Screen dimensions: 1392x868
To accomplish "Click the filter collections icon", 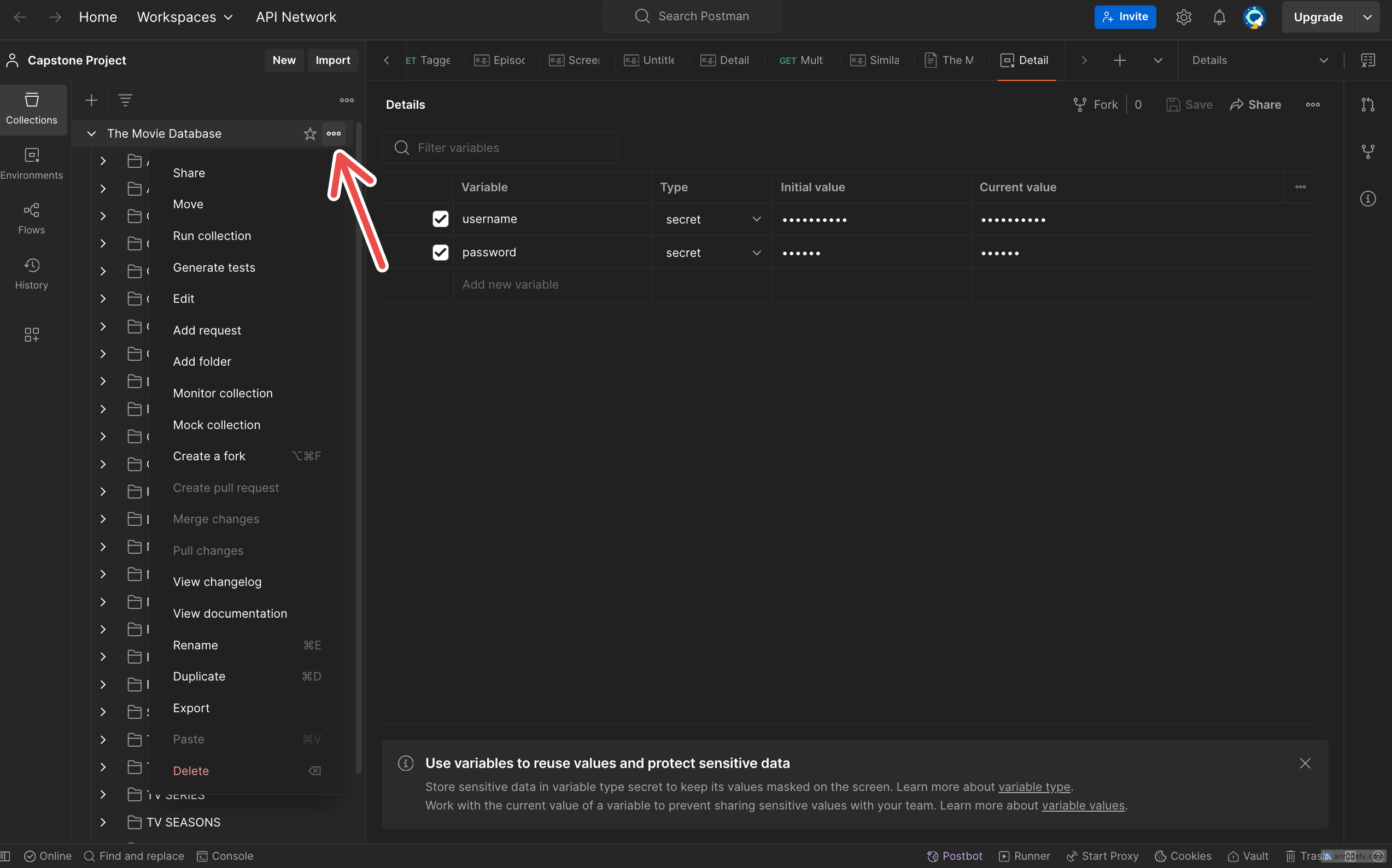I will (125, 101).
